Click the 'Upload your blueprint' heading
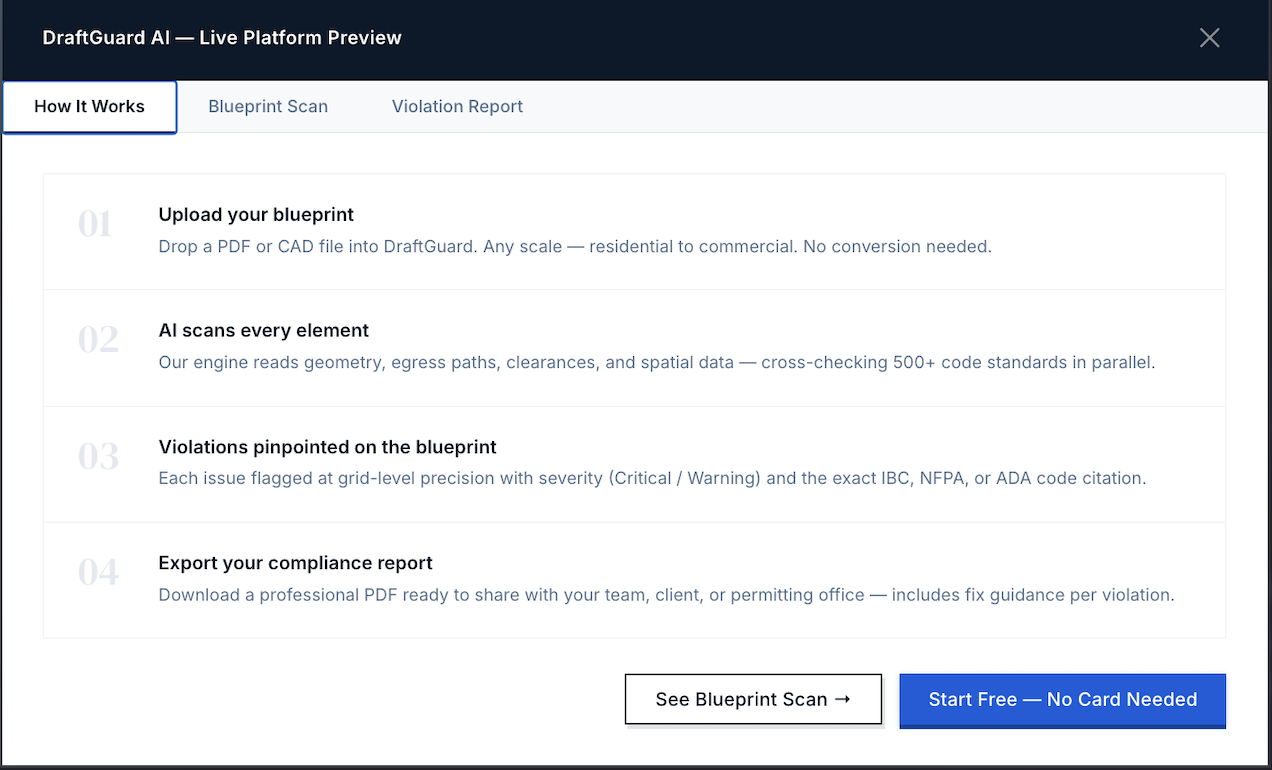The height and width of the screenshot is (770, 1272). (256, 215)
